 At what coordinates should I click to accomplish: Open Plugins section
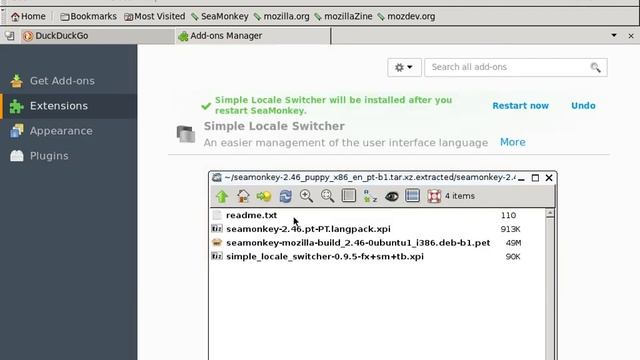69,156
